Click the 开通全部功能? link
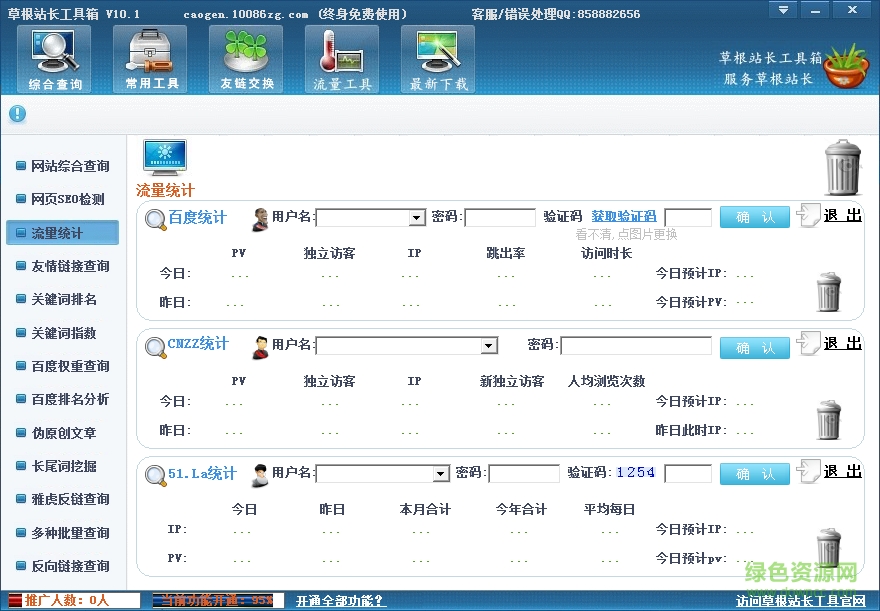880x611 pixels. (x=340, y=601)
